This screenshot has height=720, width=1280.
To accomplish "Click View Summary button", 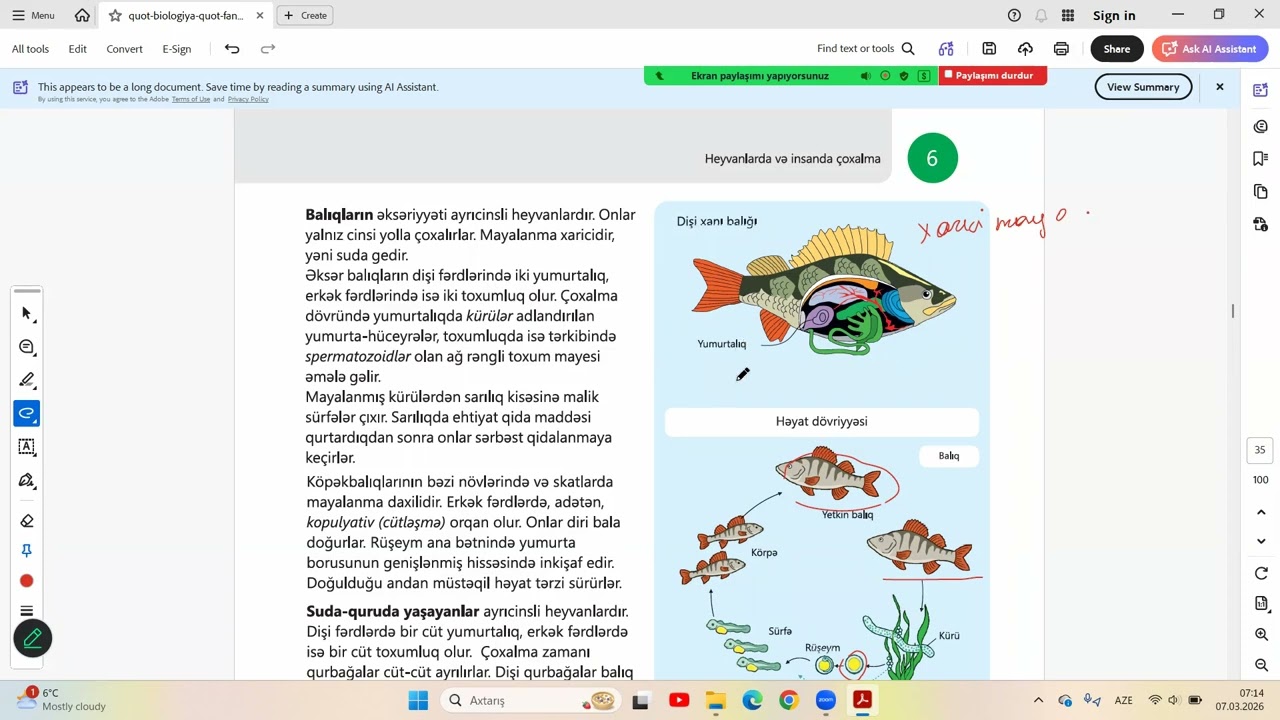I will click(x=1143, y=87).
